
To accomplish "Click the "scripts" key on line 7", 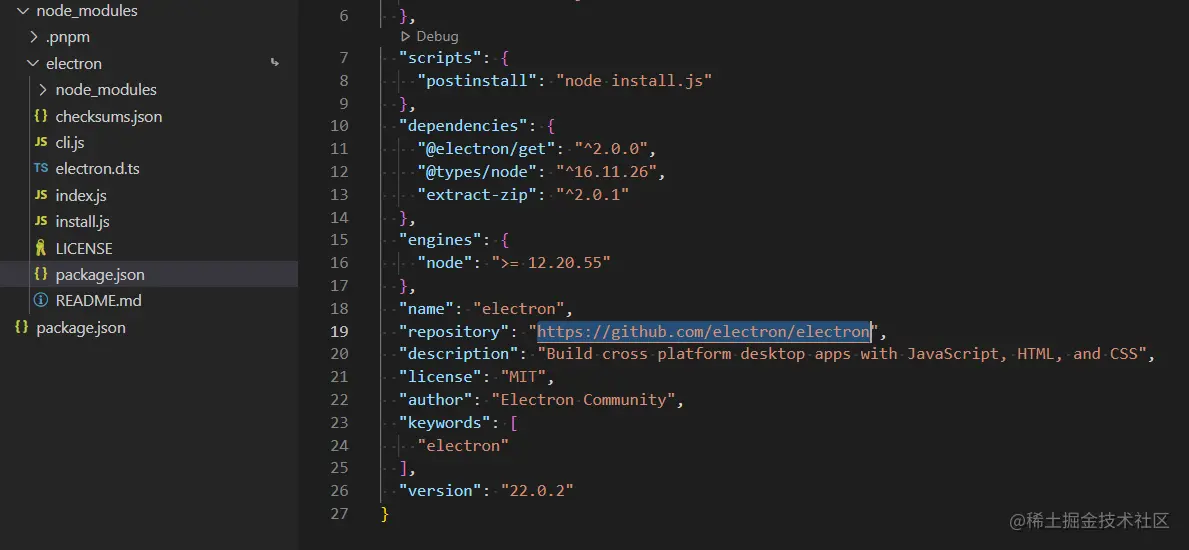I will point(441,58).
